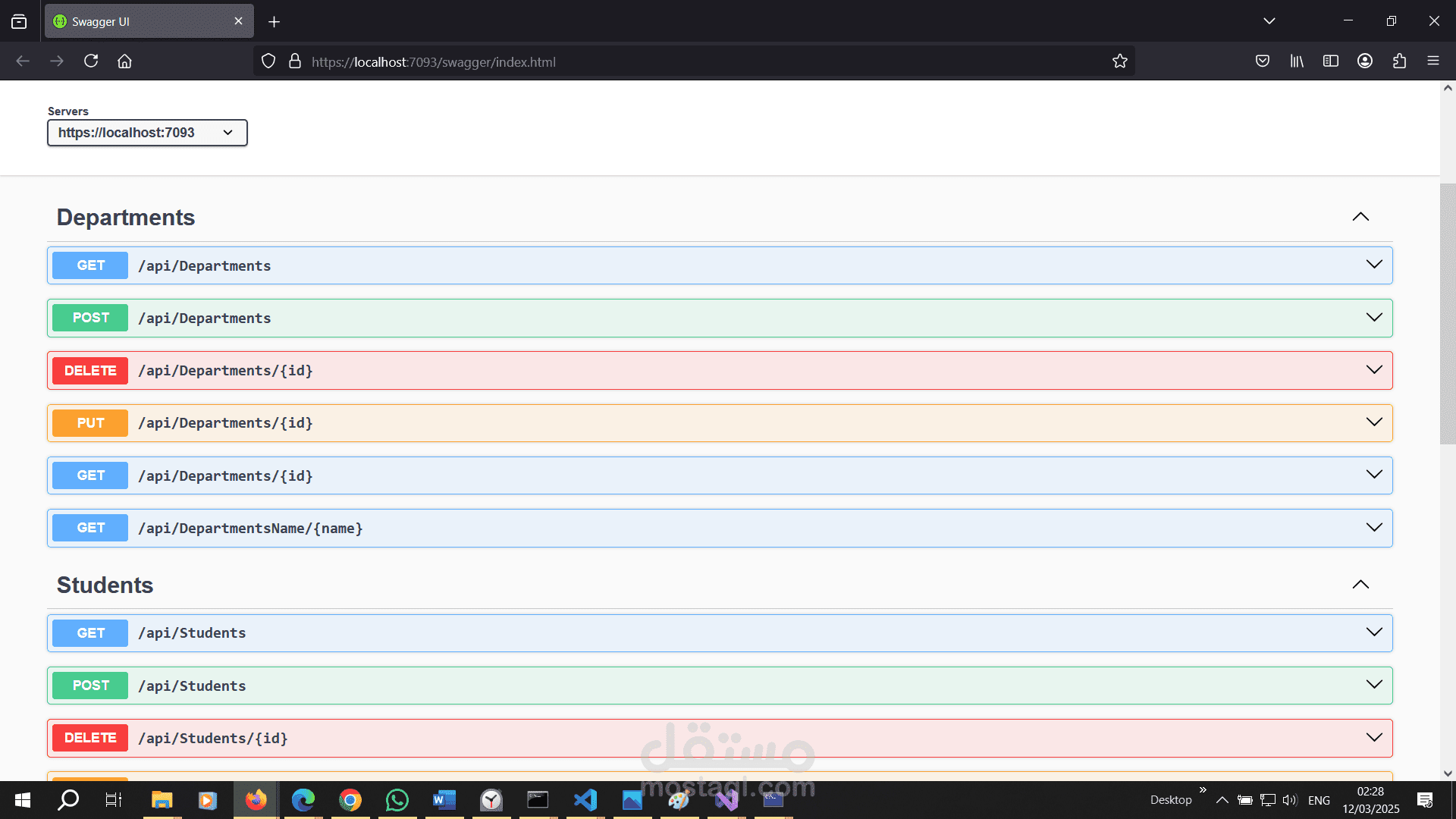The height and width of the screenshot is (819, 1456).
Task: Toggle the browser sidebar icon
Action: tap(1331, 61)
